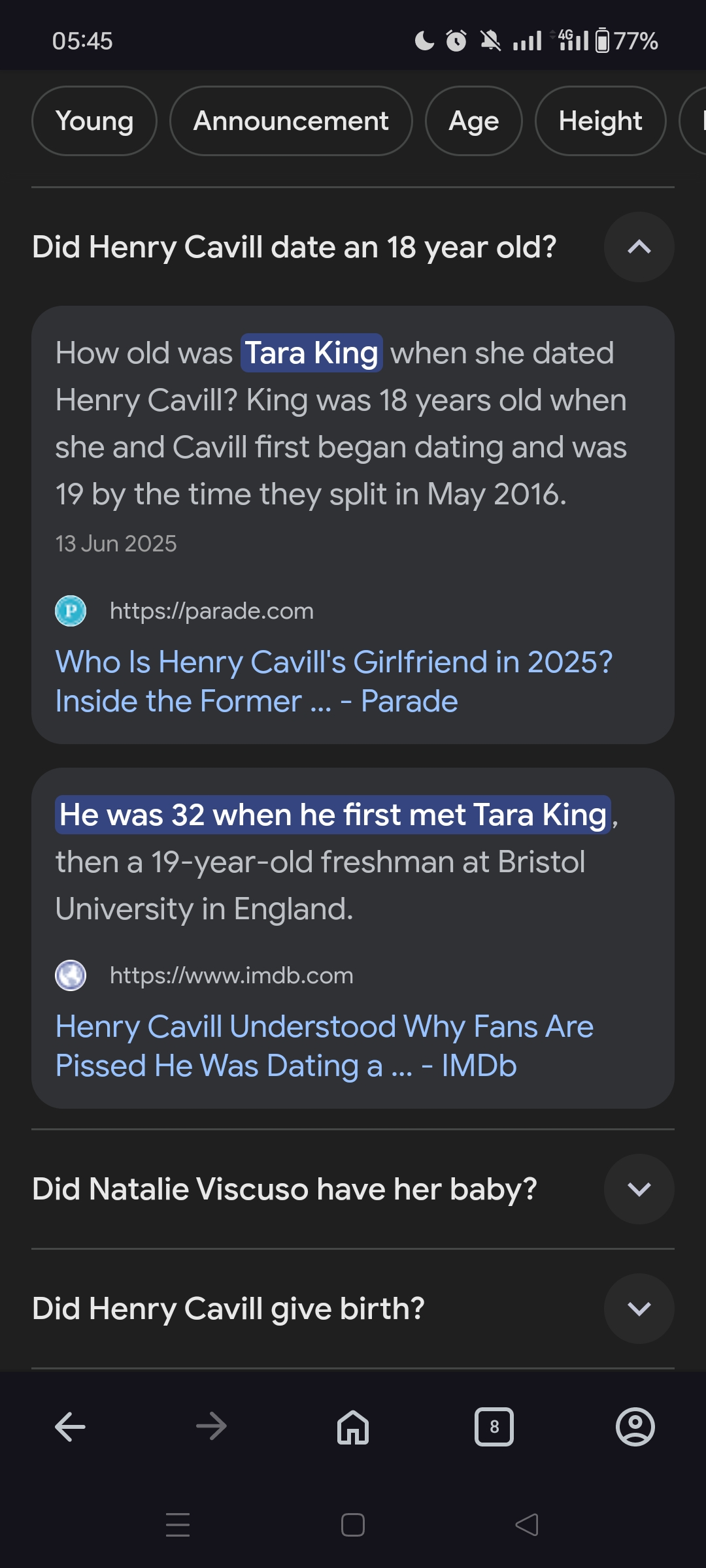Select the Young filter chip

click(94, 121)
